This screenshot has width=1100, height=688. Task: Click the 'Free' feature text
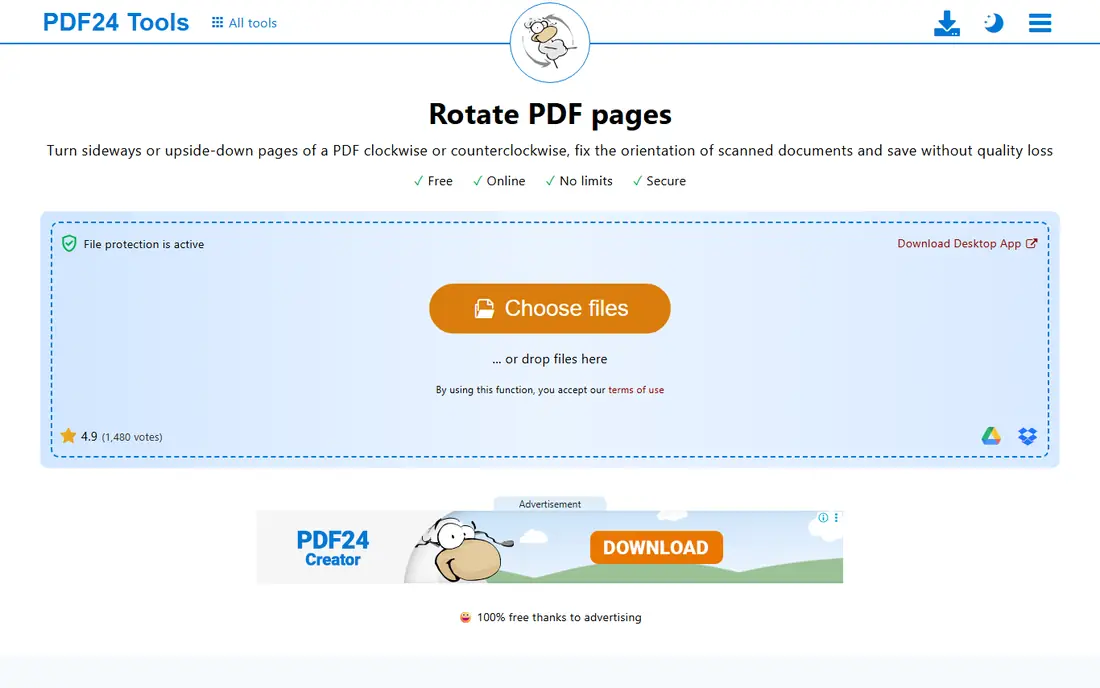point(440,181)
